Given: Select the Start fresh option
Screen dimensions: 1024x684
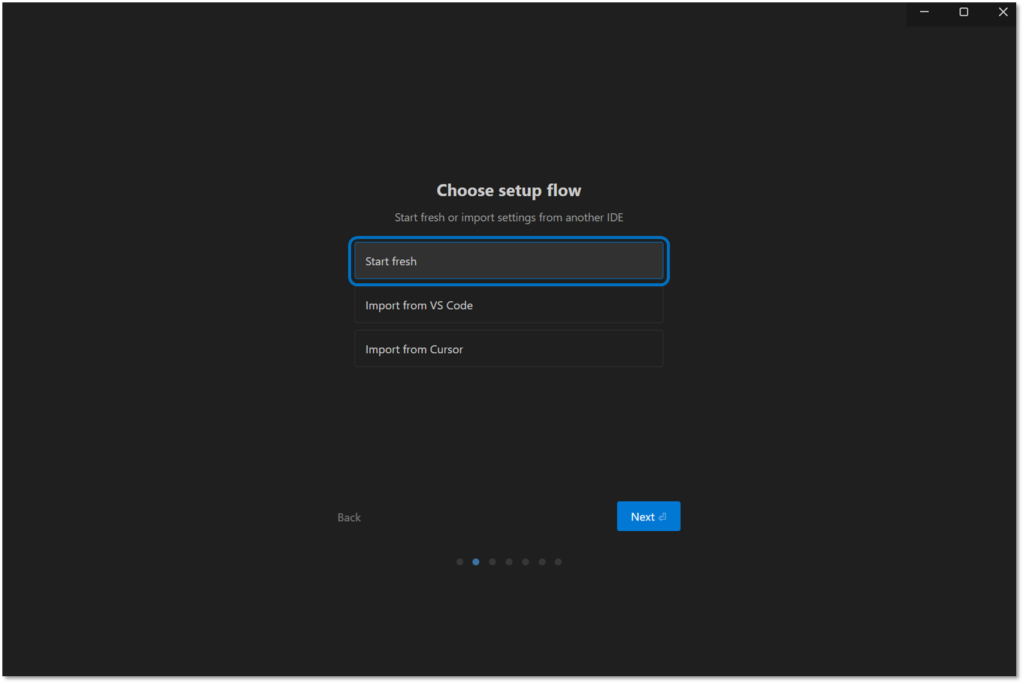Looking at the screenshot, I should coord(508,261).
